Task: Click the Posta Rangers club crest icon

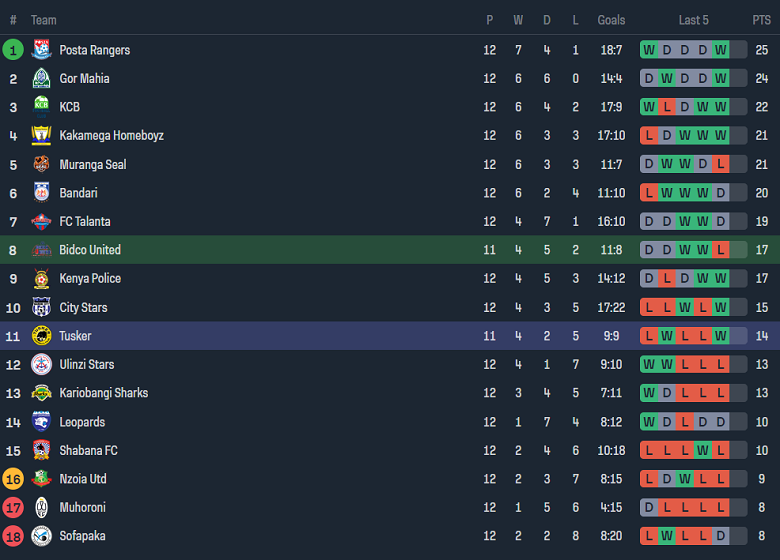Action: point(41,50)
